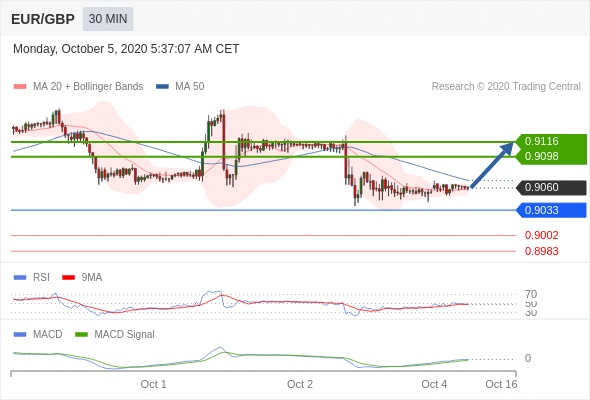Click the 0.9098 green resistance label
The height and width of the screenshot is (400, 590).
coord(541,156)
